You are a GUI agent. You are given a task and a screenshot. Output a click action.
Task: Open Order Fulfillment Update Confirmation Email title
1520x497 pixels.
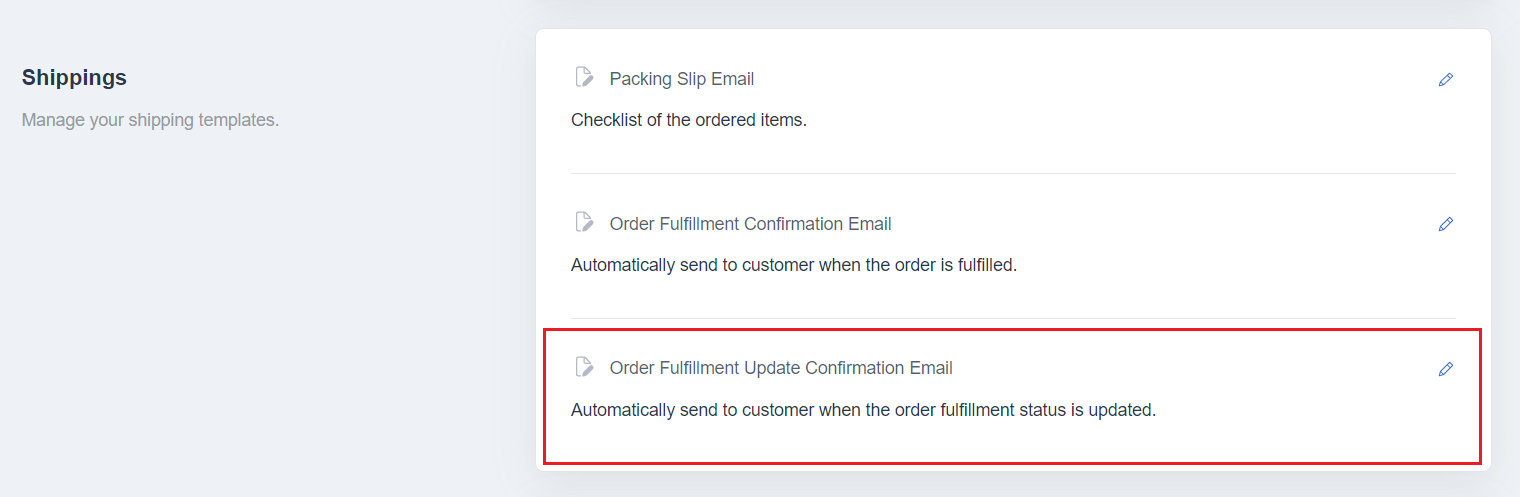781,368
